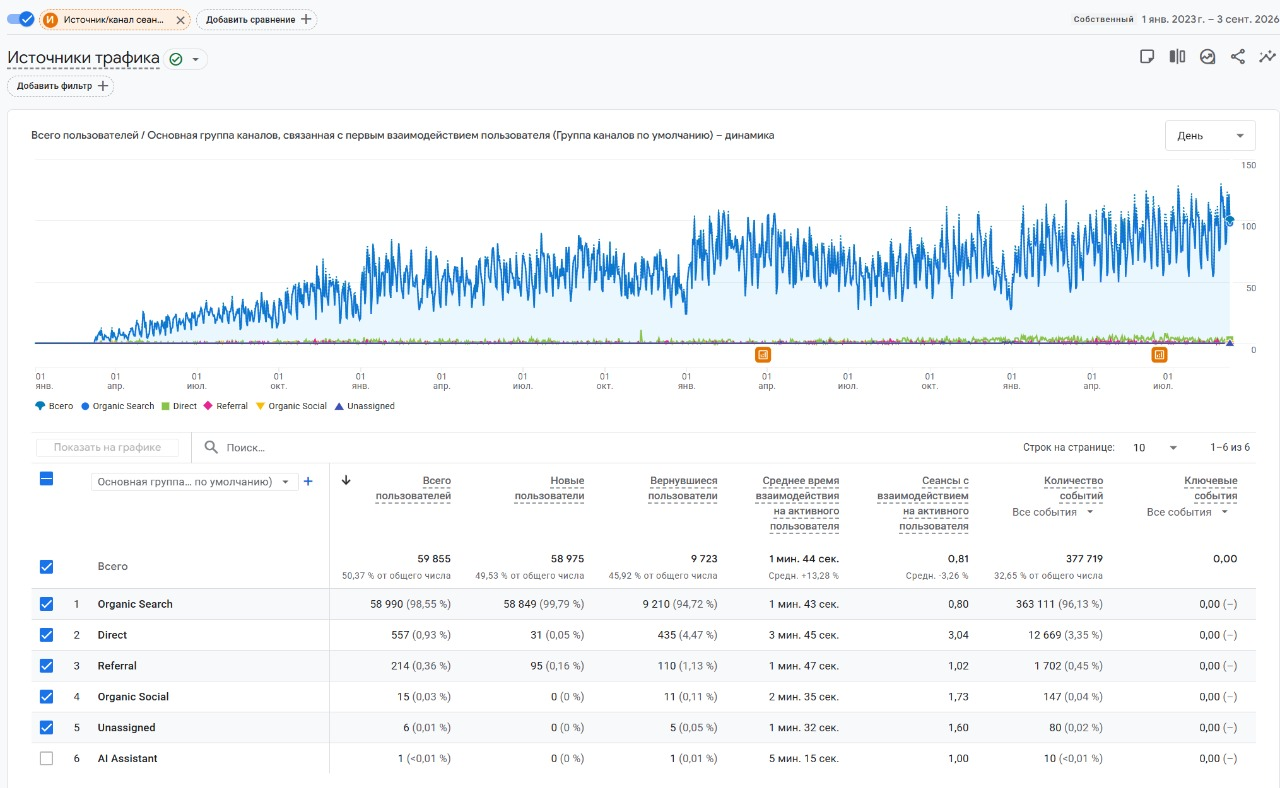Open the report chart customization icon
Viewport: 1280px width, 788px height.
1208,57
